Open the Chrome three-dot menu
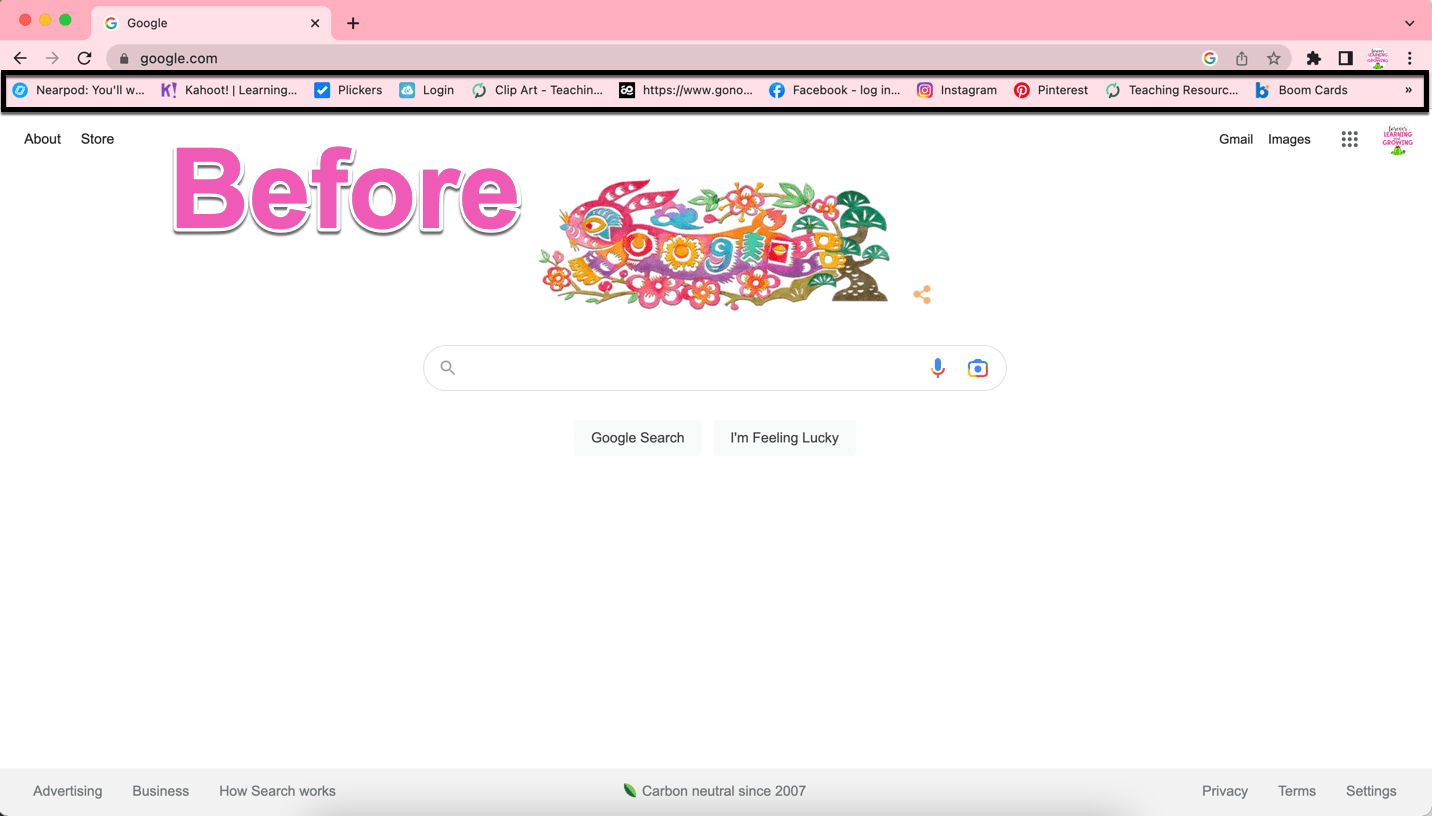The height and width of the screenshot is (816, 1432). 1410,58
